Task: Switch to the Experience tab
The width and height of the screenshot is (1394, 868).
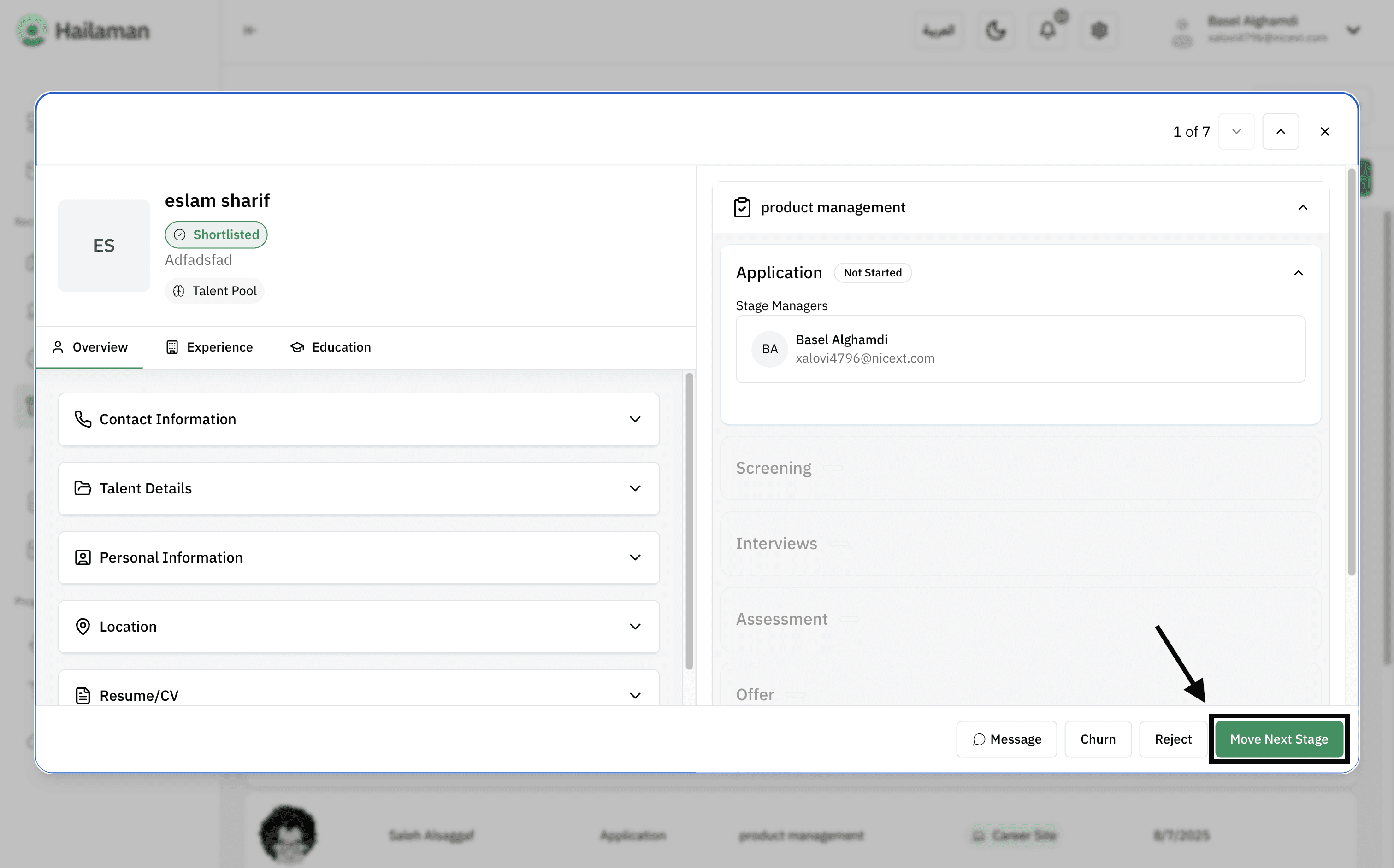Action: point(209,347)
